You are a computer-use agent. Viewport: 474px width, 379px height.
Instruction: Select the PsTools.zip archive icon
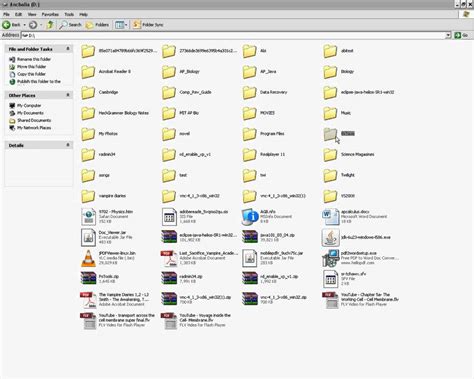[x=88, y=278]
